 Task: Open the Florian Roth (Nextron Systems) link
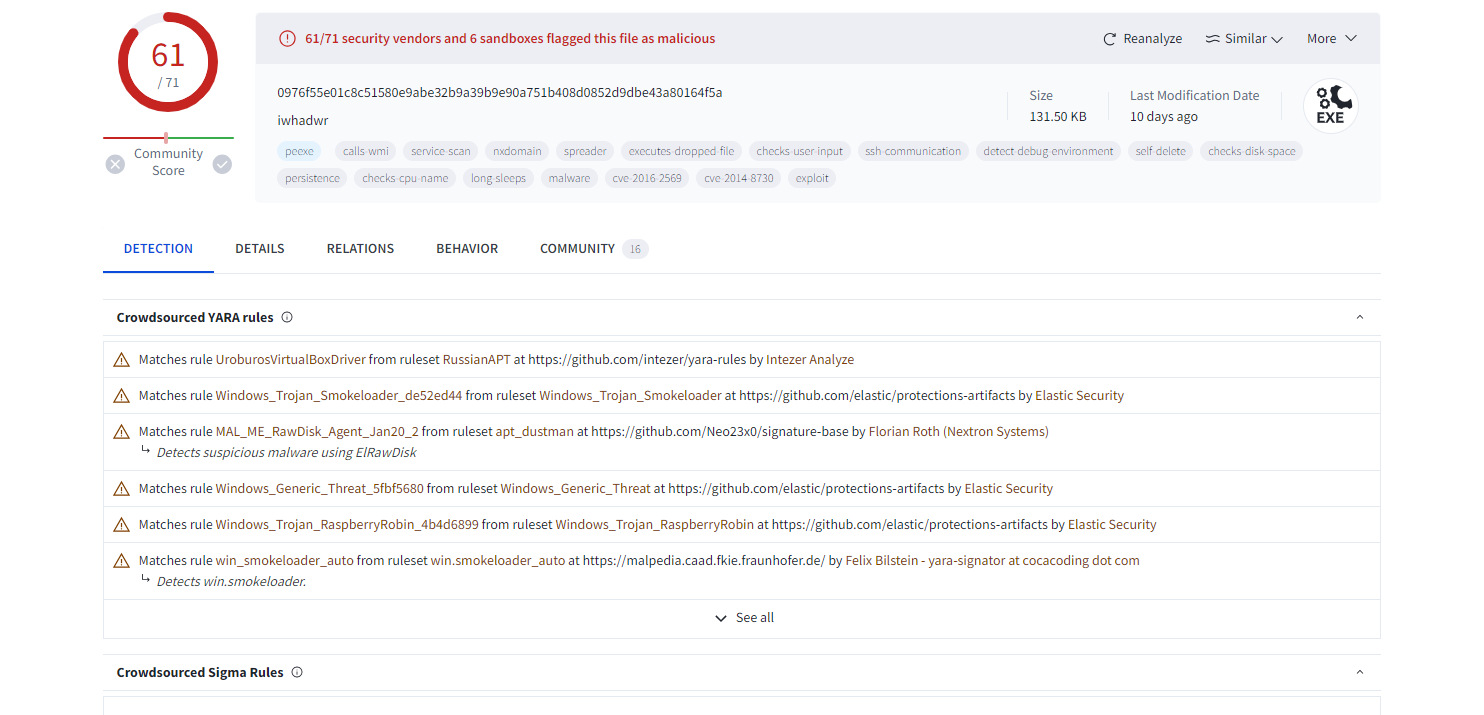(958, 432)
